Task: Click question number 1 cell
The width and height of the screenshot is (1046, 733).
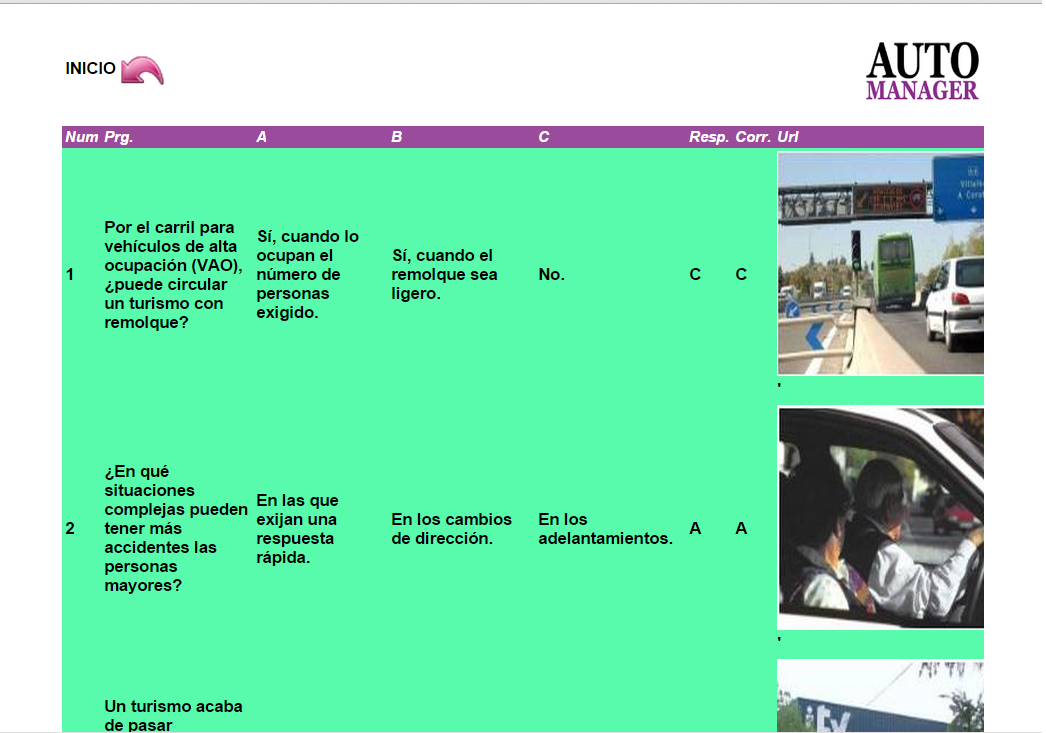Action: pos(69,274)
